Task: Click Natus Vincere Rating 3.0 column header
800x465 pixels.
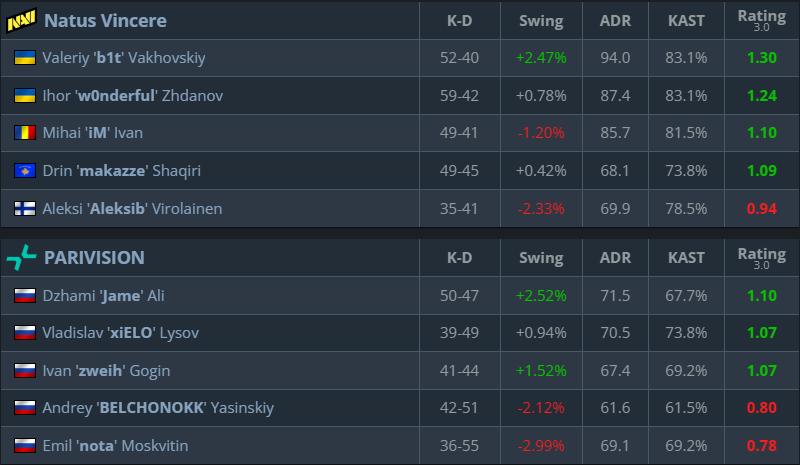Action: [761, 20]
